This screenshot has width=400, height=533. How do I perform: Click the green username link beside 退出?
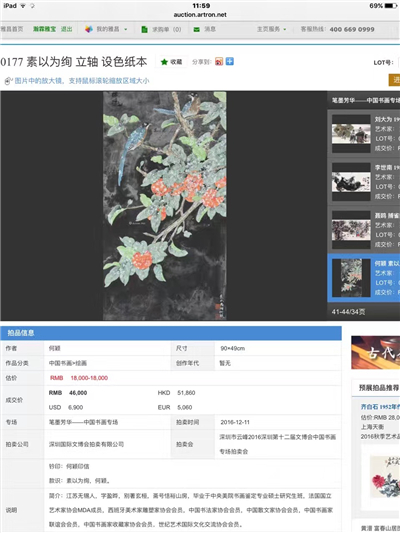click(44, 29)
